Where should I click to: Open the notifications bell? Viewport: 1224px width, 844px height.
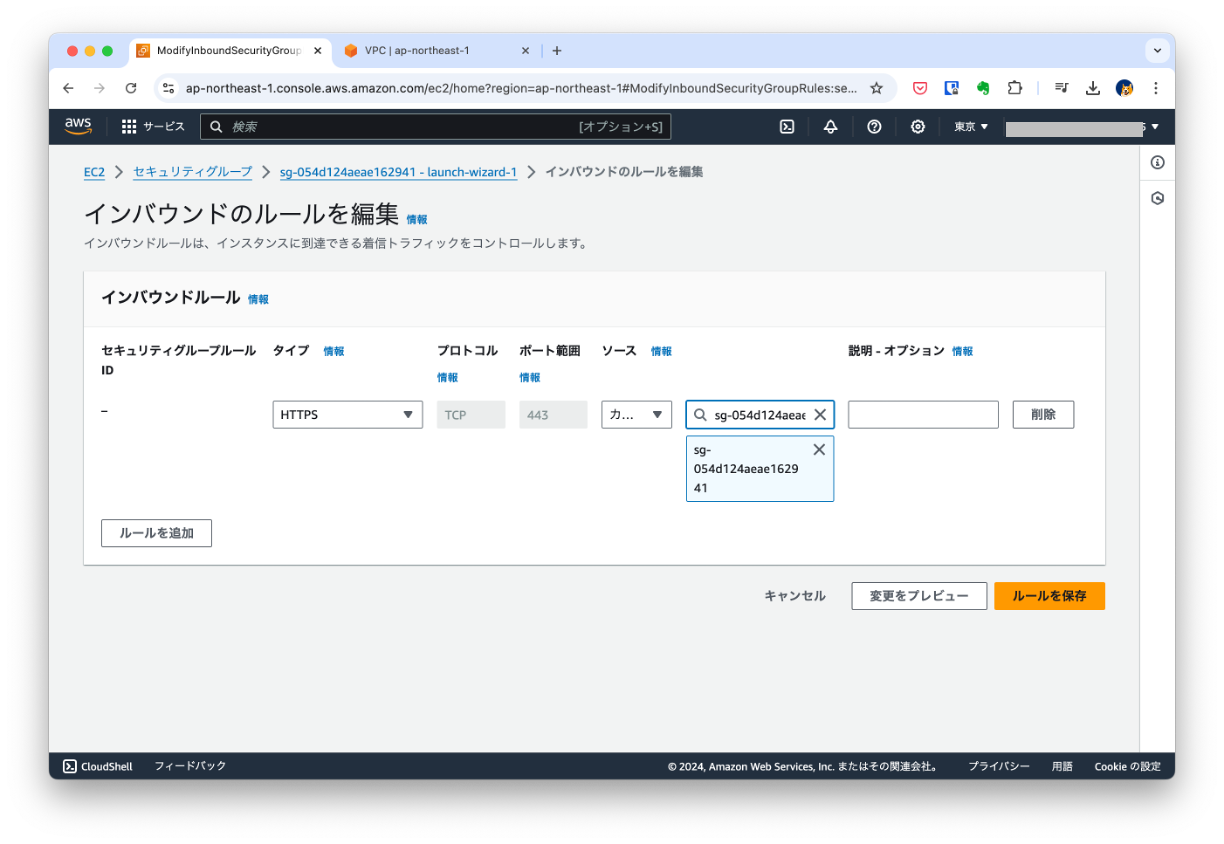[x=830, y=127]
